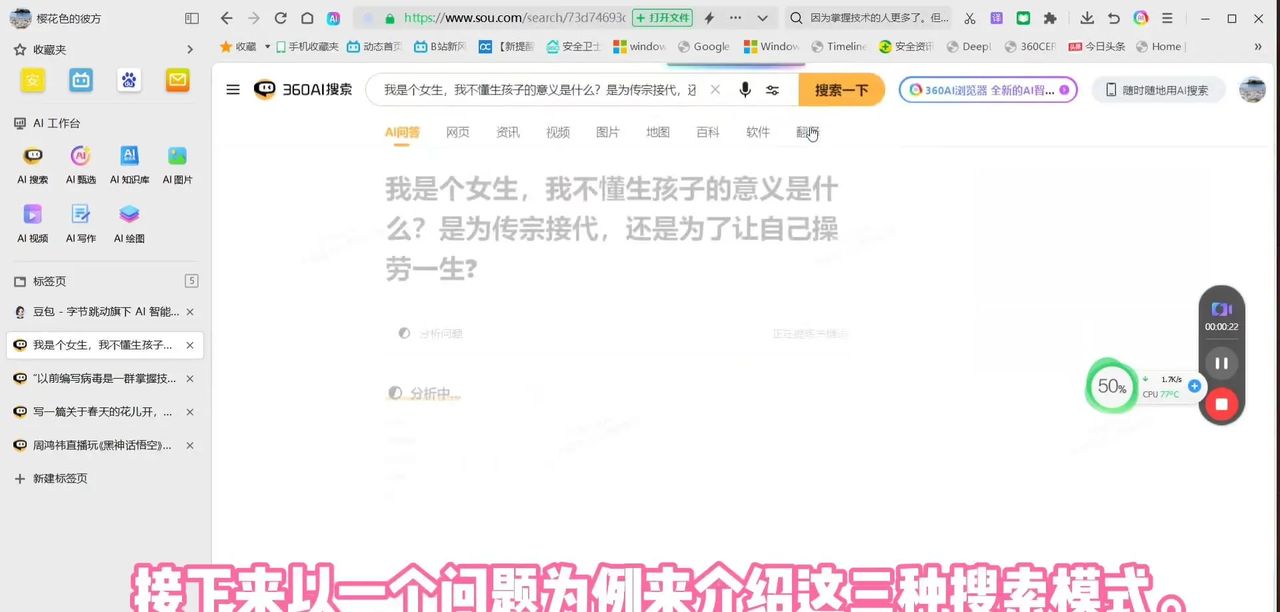Switch to the 图片 search results tab

click(607, 131)
